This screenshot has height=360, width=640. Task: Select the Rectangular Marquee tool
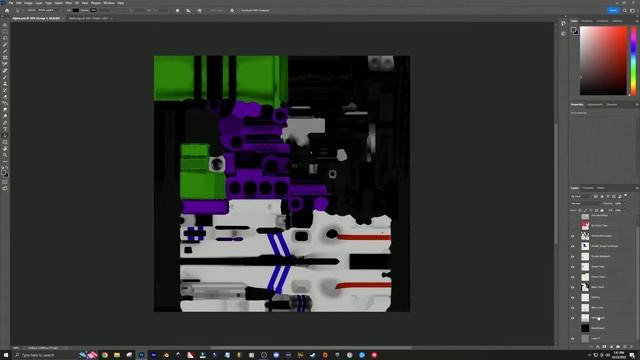click(5, 31)
